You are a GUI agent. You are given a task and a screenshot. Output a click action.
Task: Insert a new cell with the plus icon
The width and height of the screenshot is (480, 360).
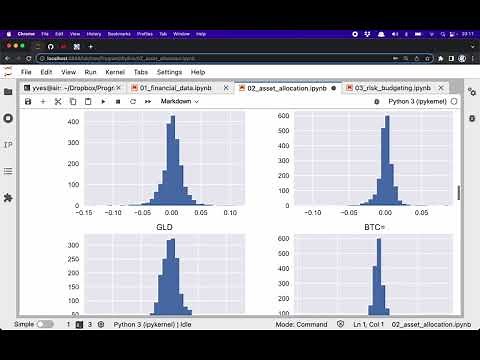(43, 101)
